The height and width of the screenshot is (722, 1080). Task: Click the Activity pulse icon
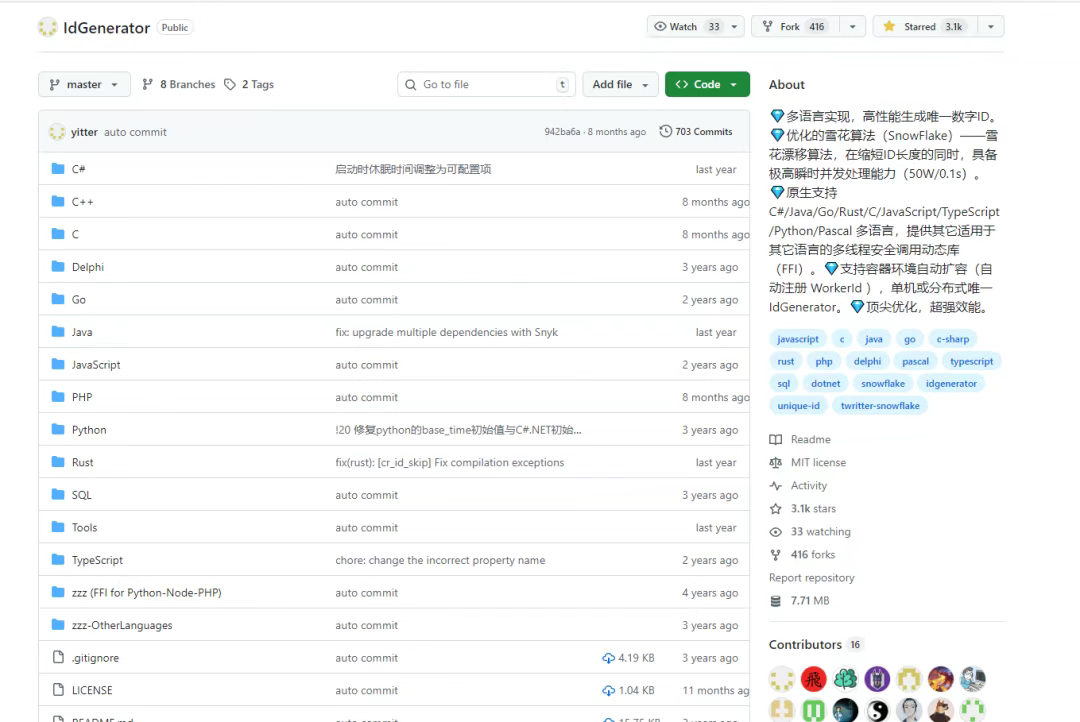coord(776,486)
